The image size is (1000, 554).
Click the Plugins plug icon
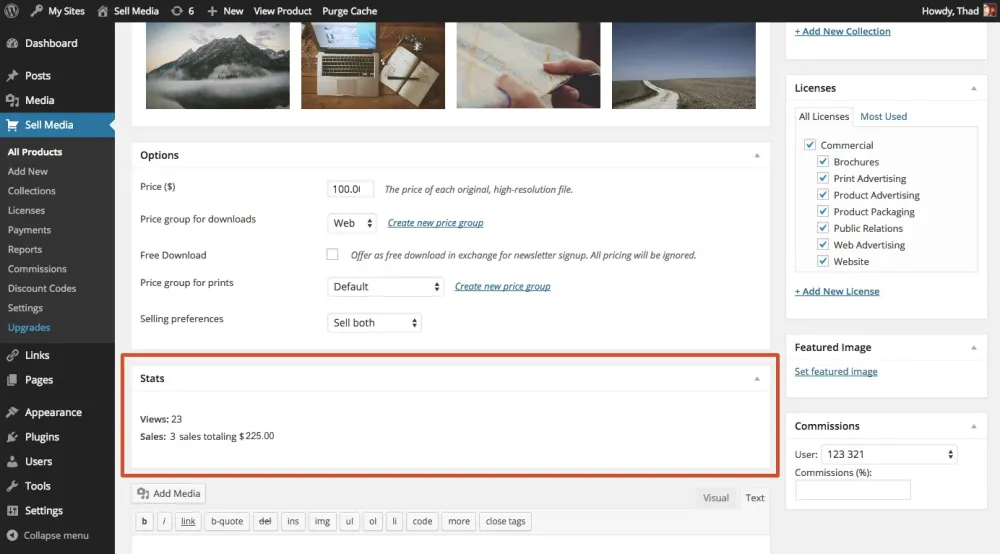[12, 437]
